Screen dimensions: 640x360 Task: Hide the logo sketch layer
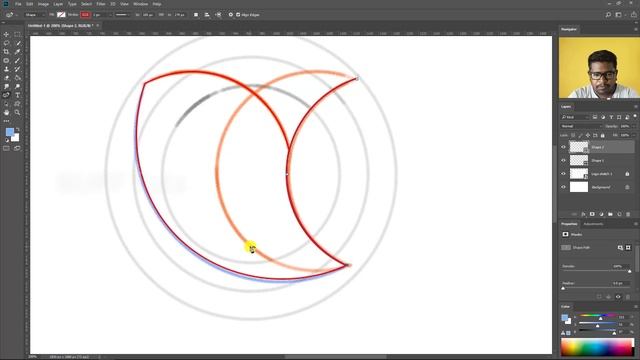(x=563, y=174)
